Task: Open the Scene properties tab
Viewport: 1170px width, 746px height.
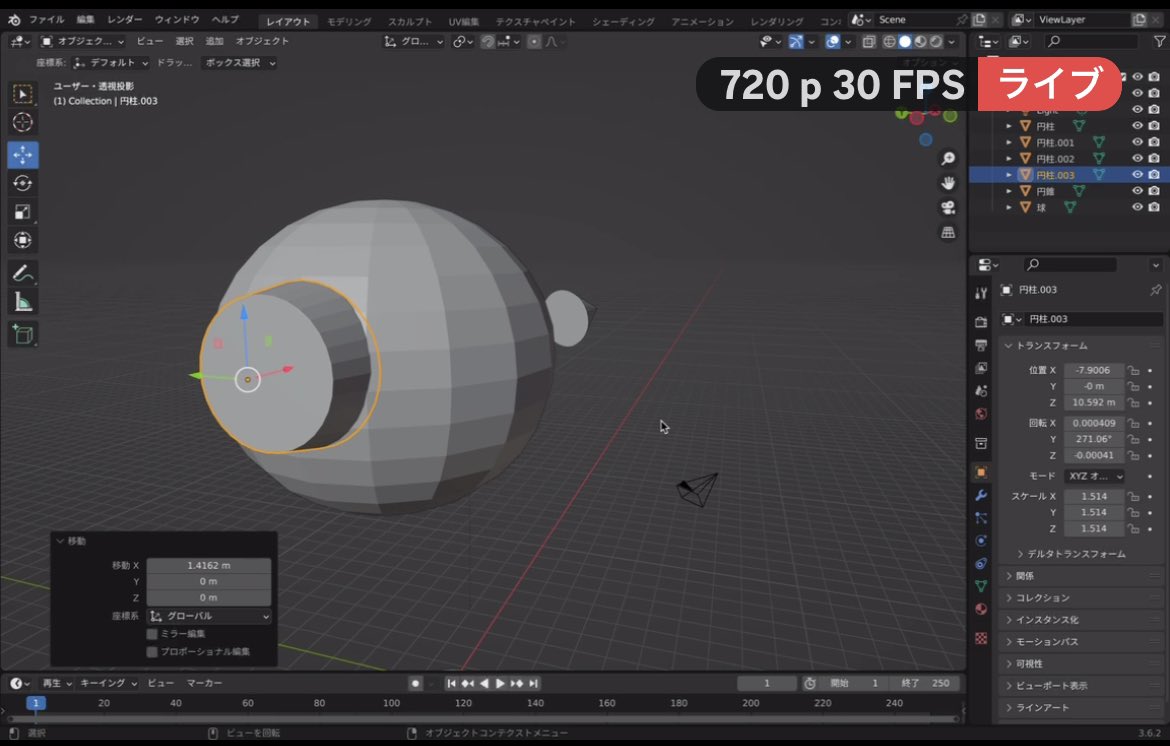Action: tap(981, 391)
